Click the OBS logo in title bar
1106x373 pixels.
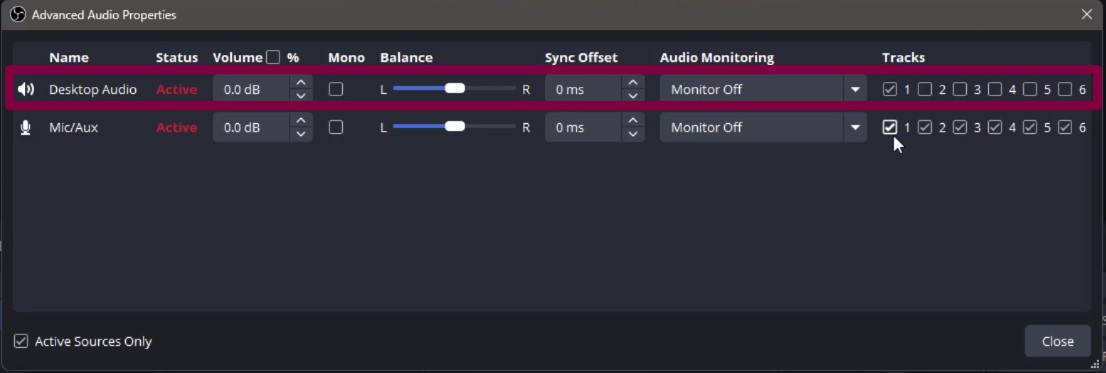18,14
